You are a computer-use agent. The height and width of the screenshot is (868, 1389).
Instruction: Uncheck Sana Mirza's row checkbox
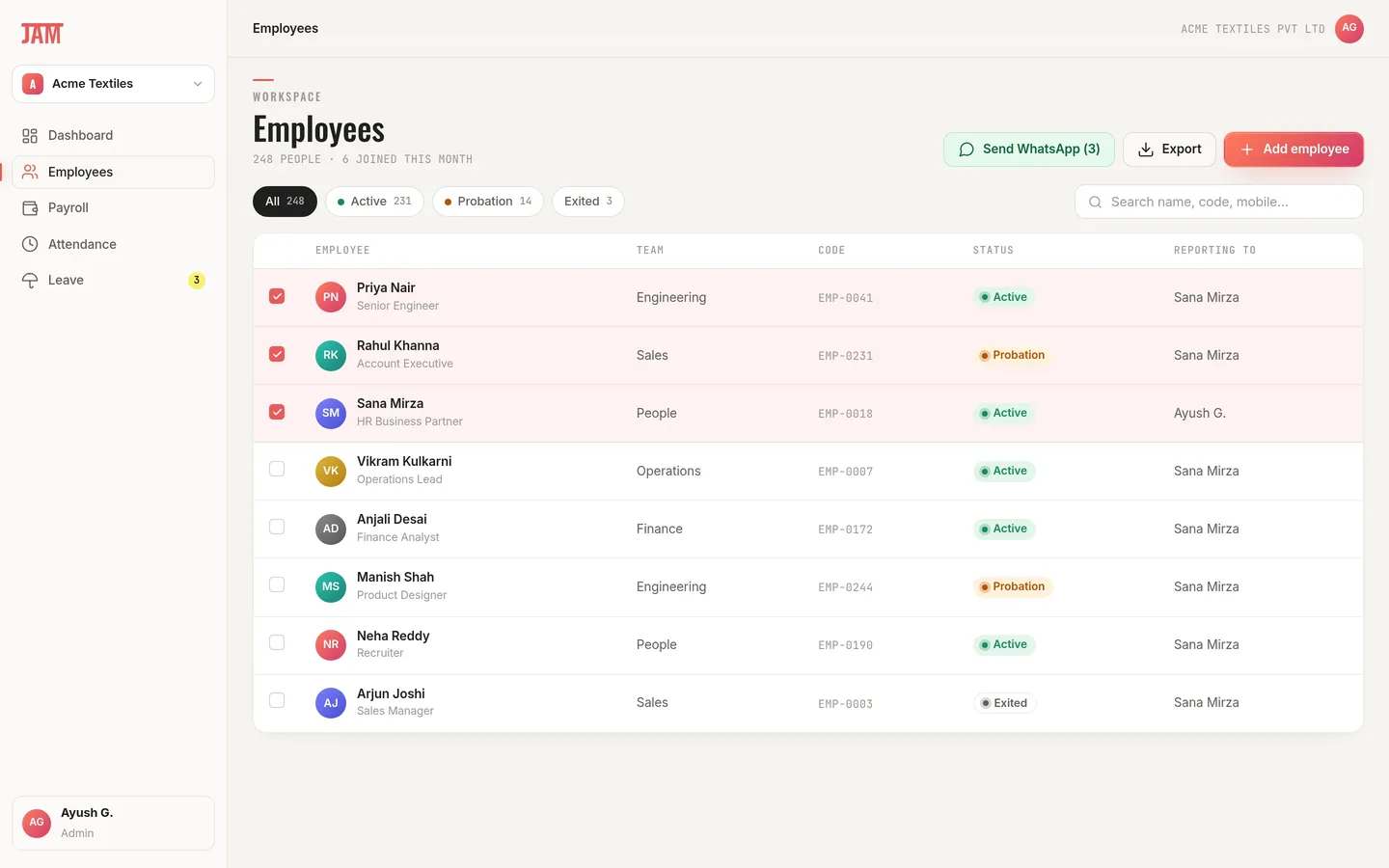tap(277, 412)
